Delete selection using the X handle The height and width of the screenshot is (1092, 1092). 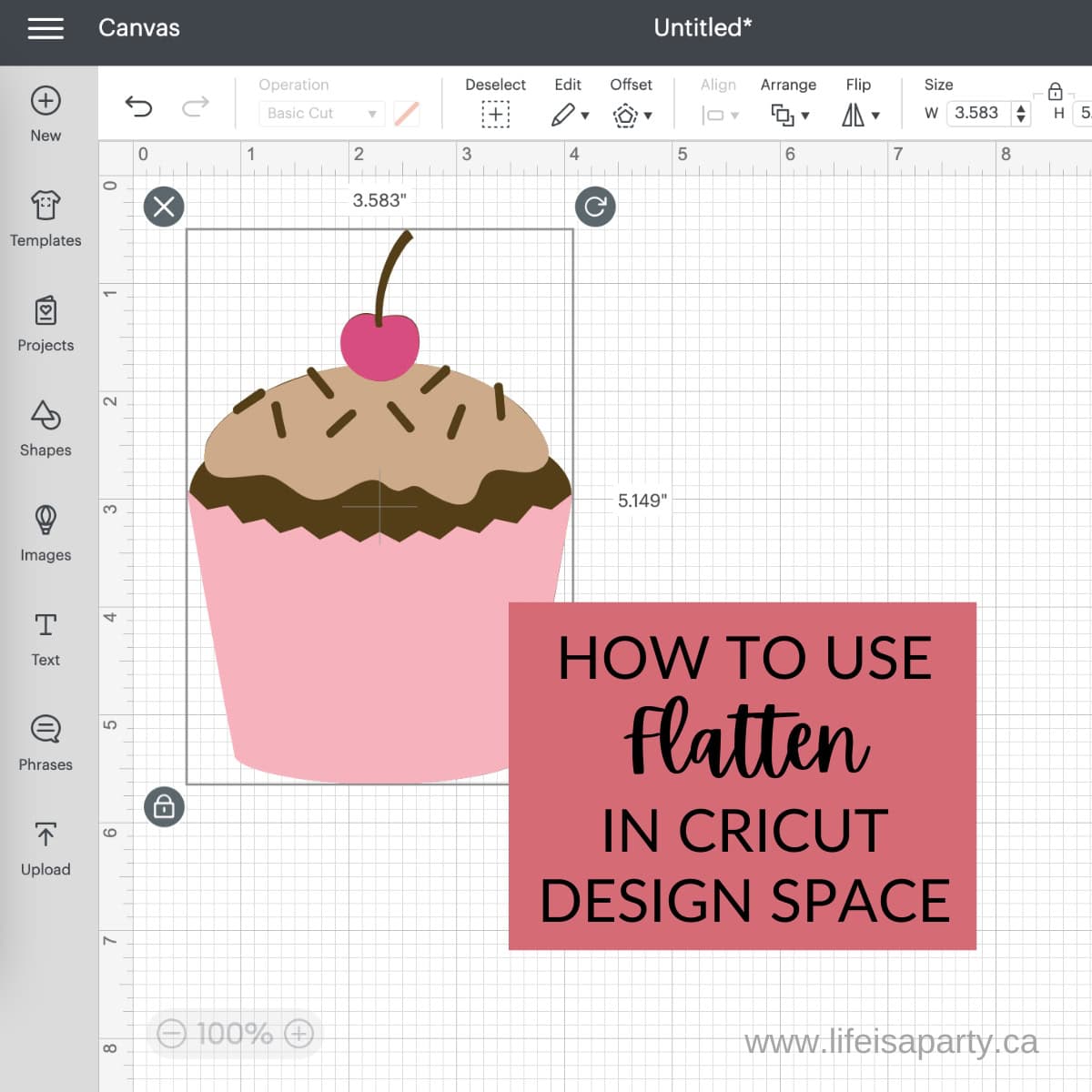[x=164, y=207]
